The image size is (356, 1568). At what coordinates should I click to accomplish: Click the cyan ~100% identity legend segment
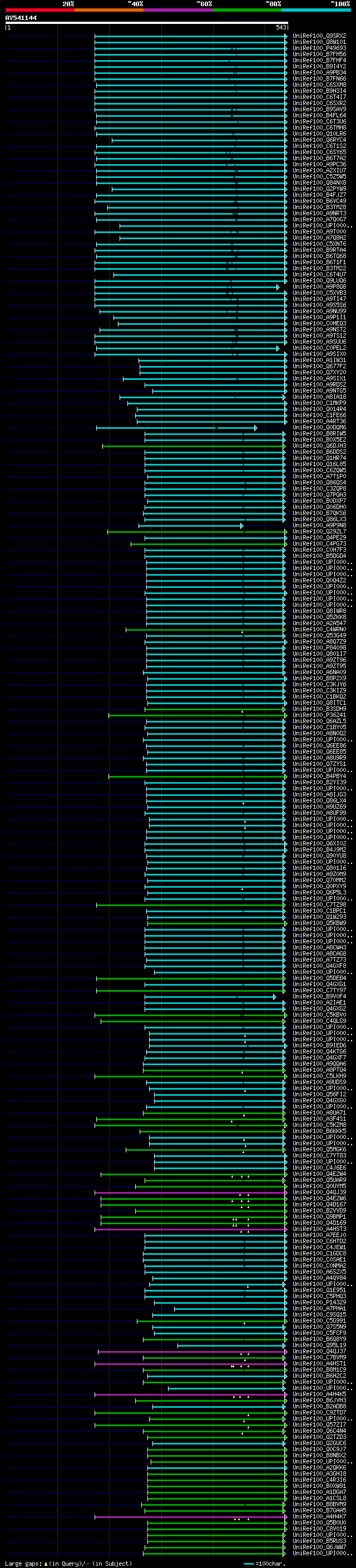click(x=316, y=10)
